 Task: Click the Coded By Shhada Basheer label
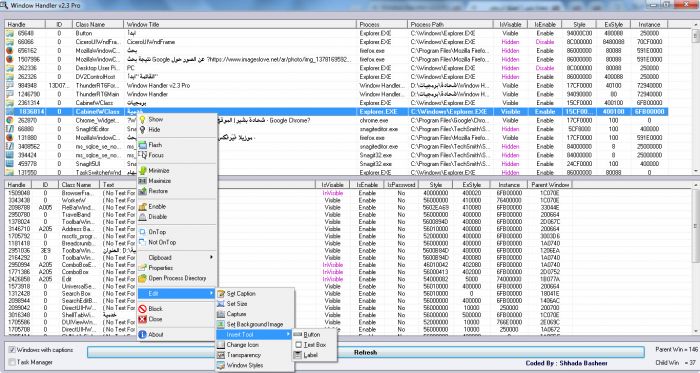point(566,363)
